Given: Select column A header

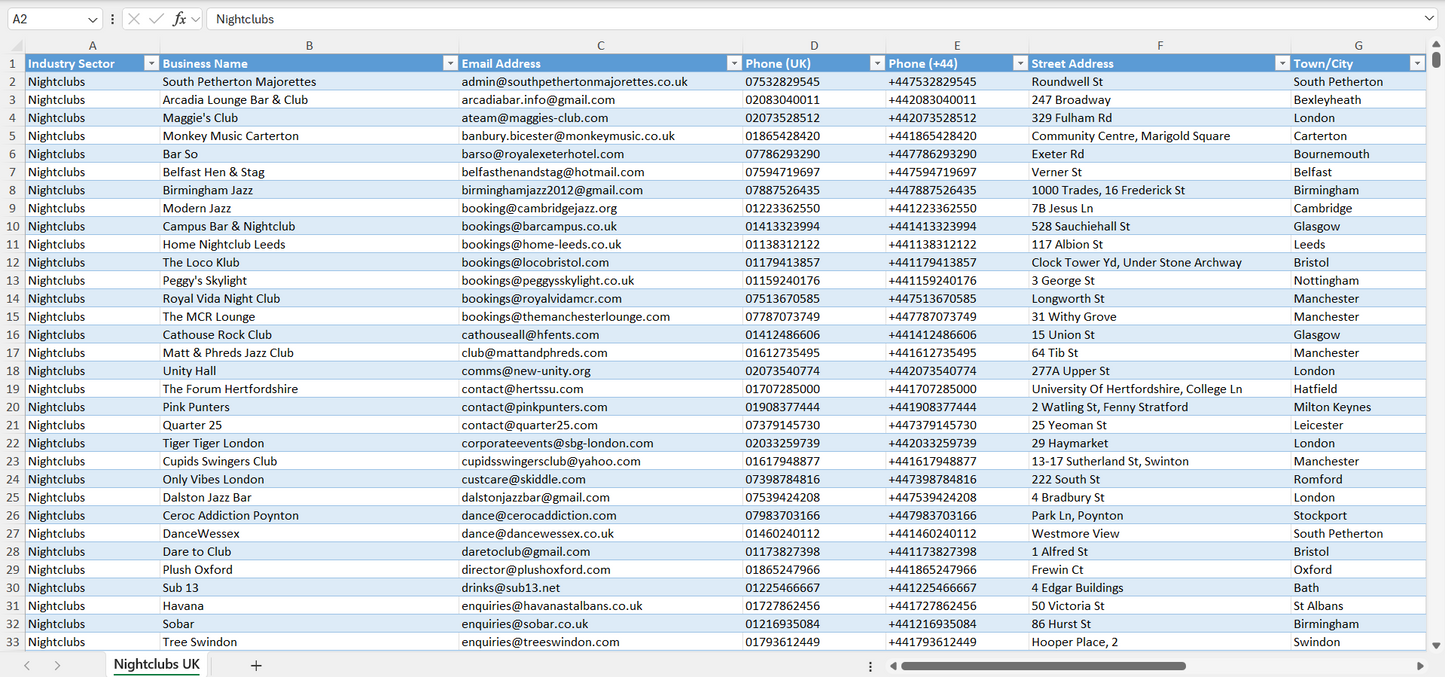Looking at the screenshot, I should click(93, 46).
